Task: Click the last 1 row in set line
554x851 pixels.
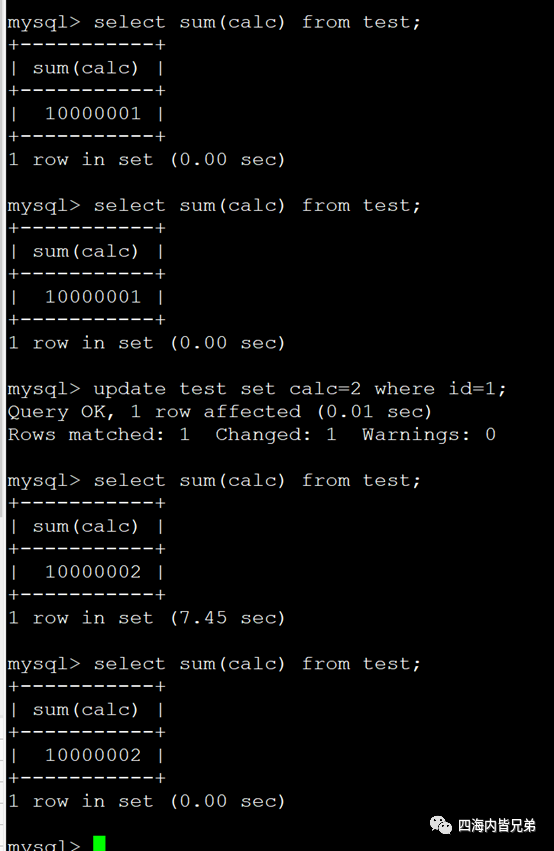Action: 146,801
